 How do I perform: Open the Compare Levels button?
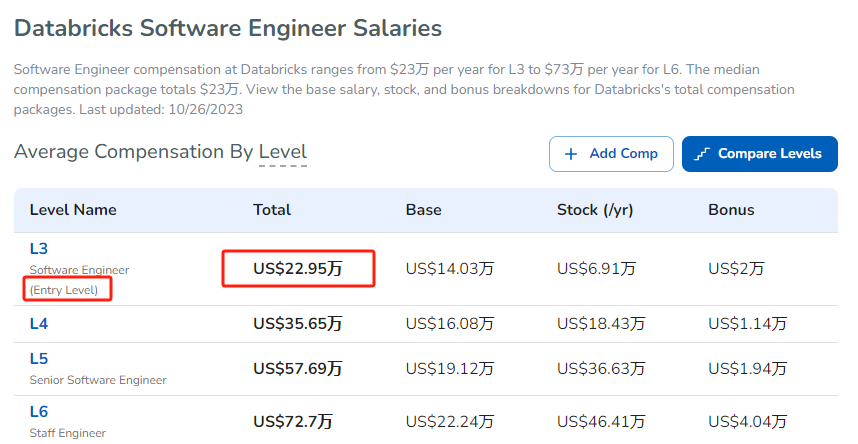[760, 154]
